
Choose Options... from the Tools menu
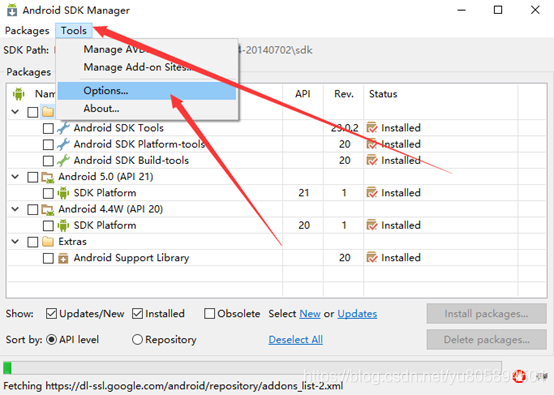[x=147, y=91]
